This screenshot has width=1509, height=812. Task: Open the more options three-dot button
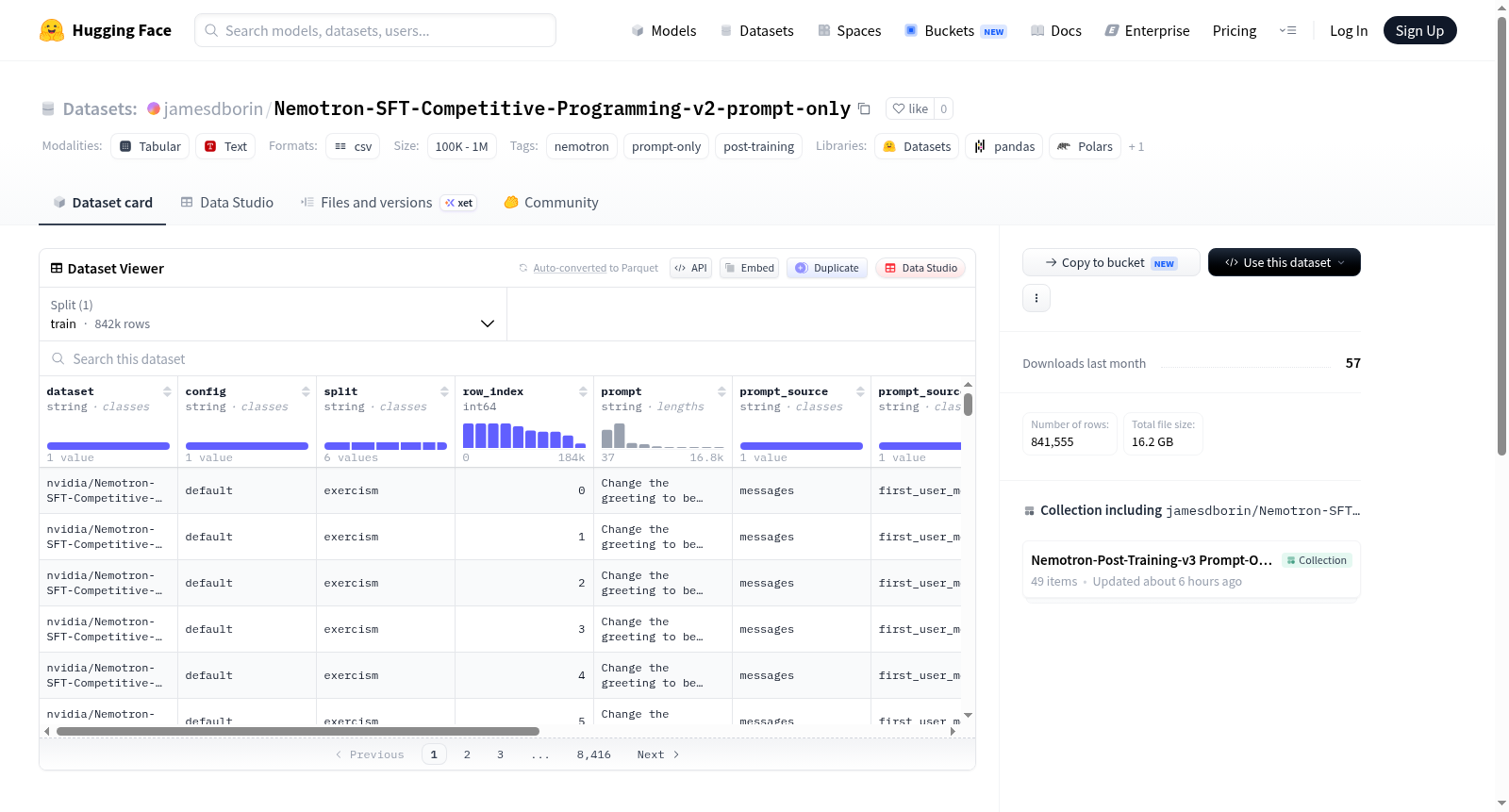(1036, 298)
